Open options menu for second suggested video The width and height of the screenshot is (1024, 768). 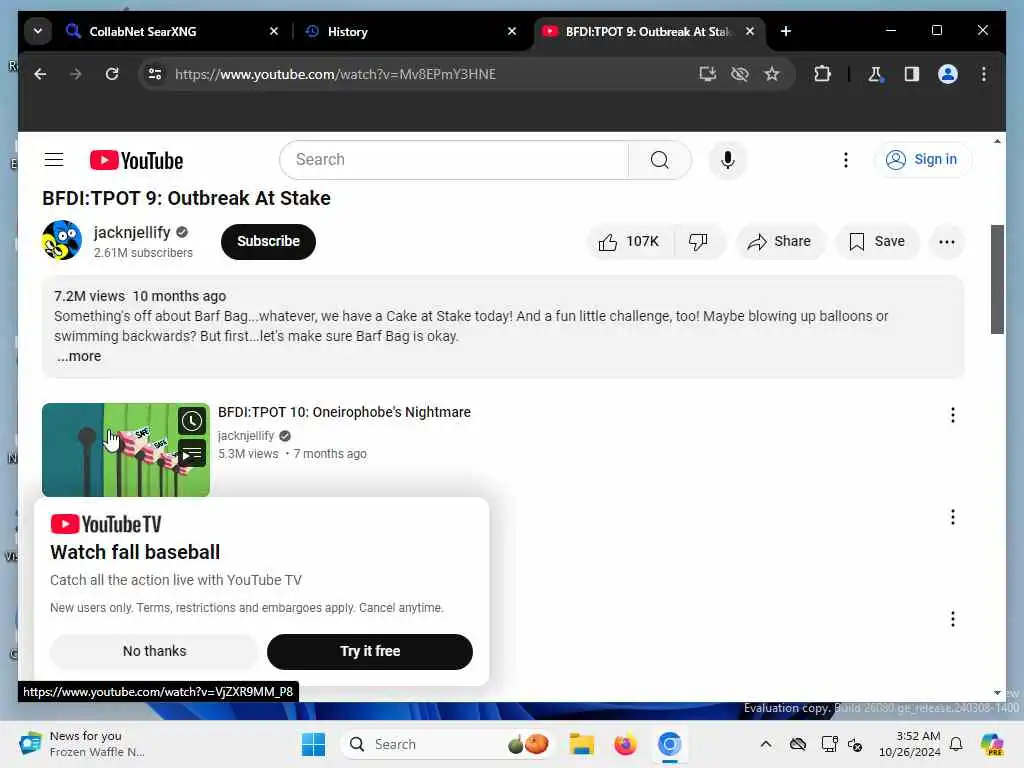953,517
